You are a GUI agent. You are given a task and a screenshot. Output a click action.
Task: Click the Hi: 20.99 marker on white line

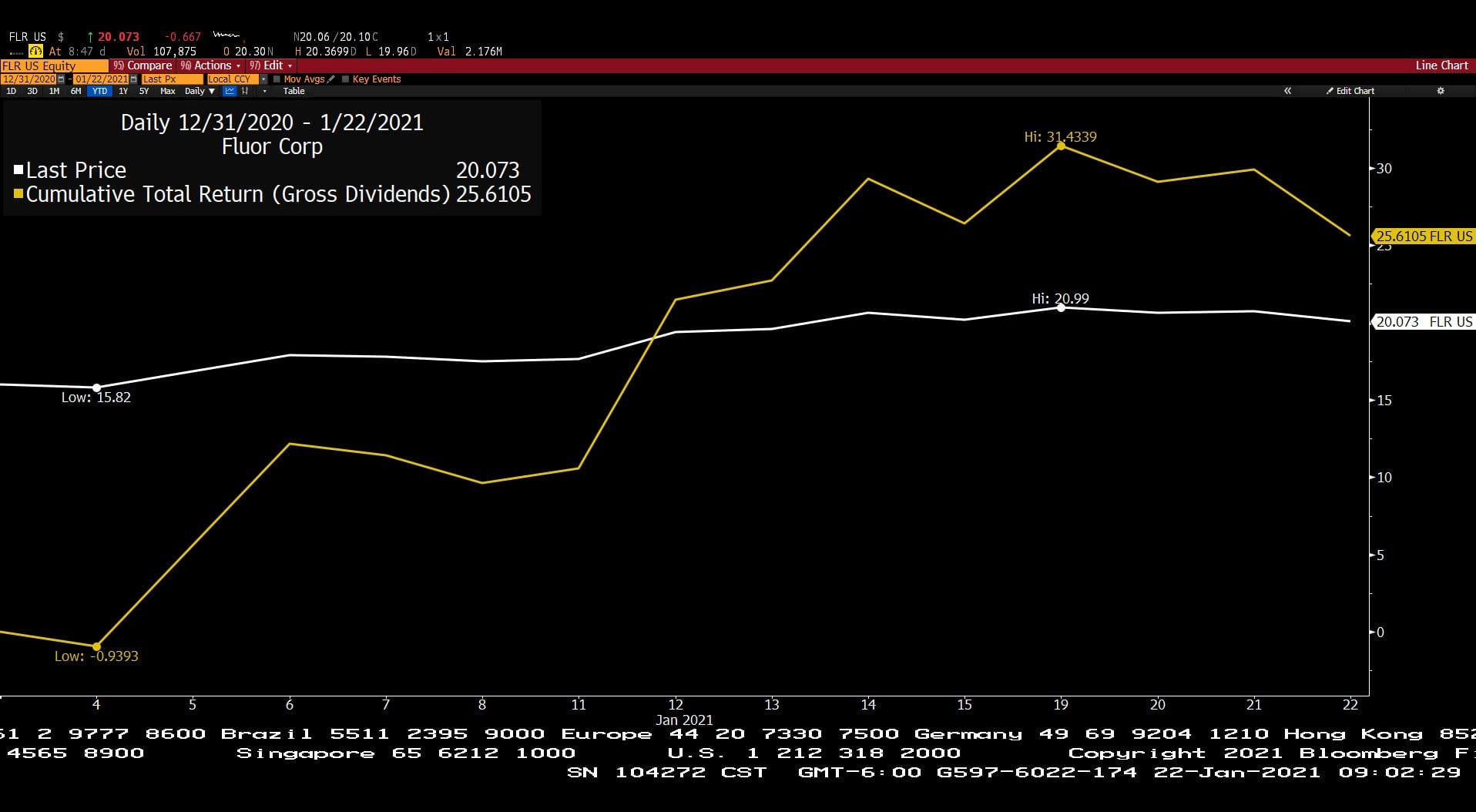tap(1061, 307)
